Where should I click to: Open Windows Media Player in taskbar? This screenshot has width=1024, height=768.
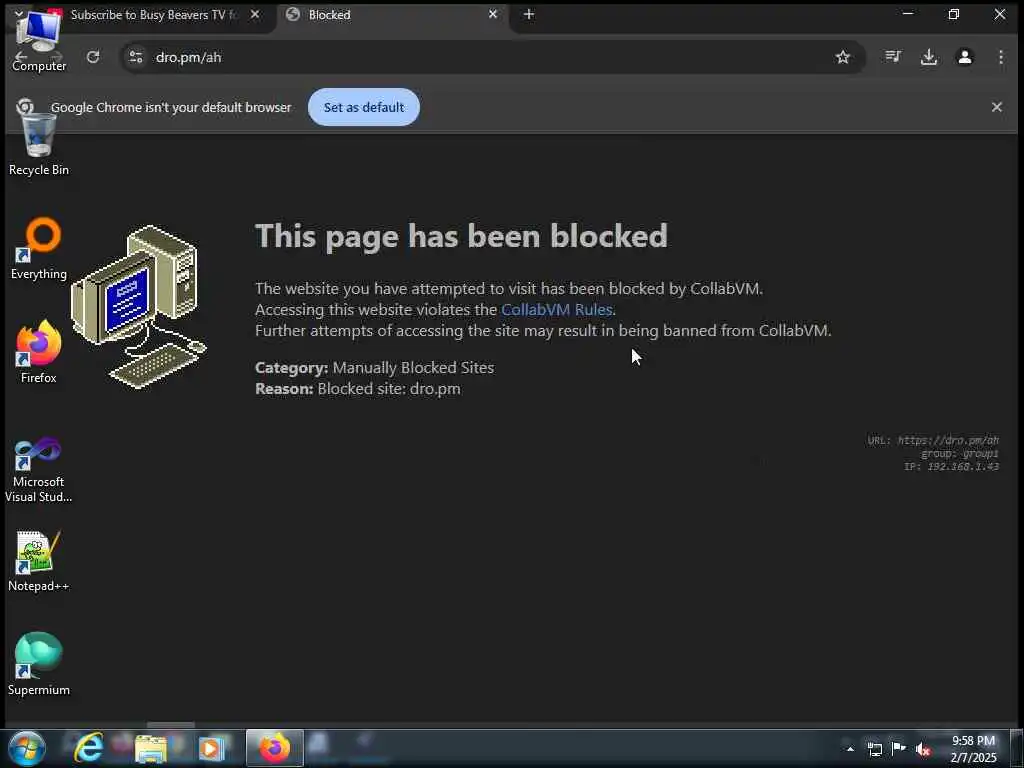(x=211, y=748)
